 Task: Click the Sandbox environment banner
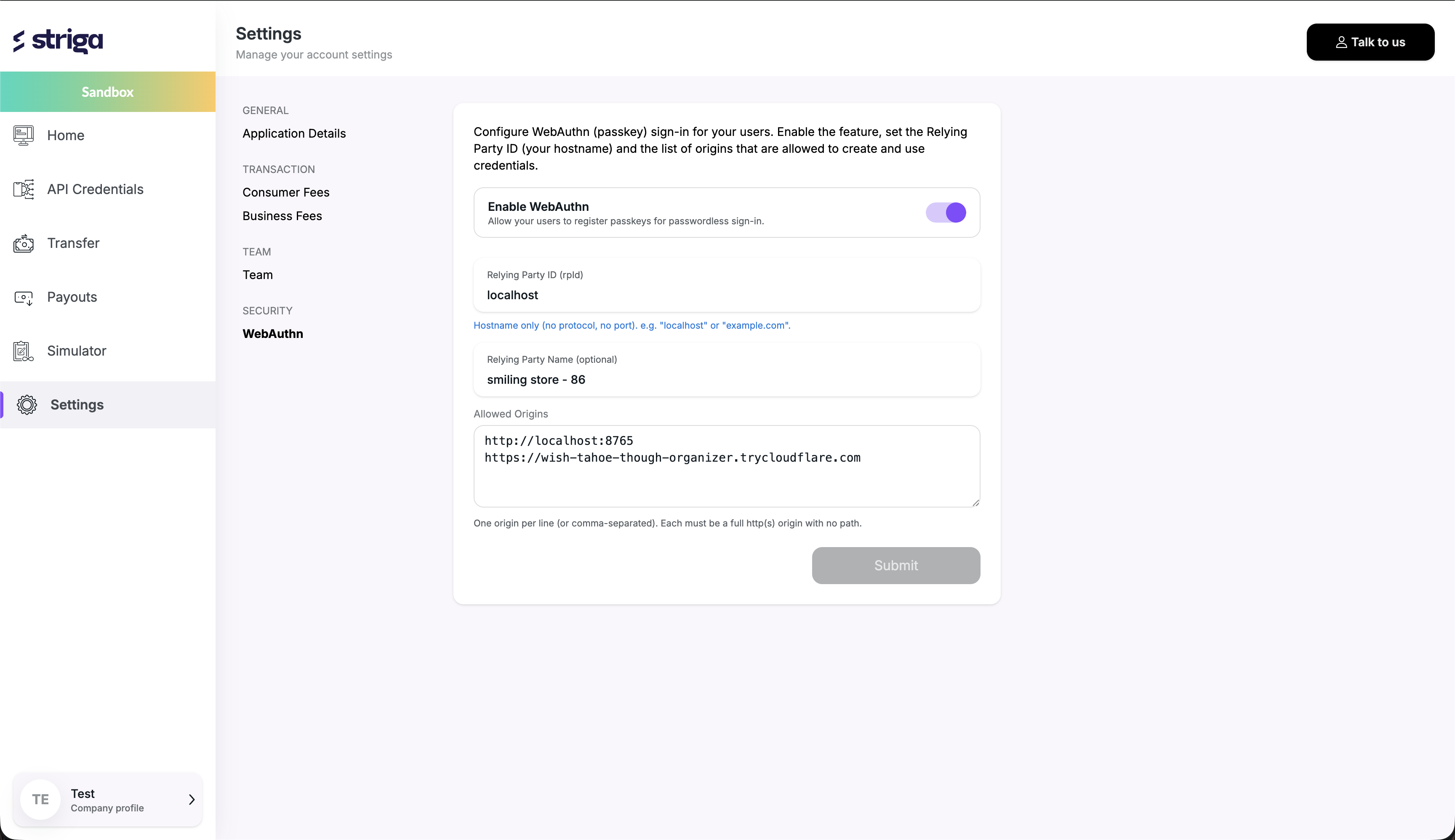coord(108,92)
